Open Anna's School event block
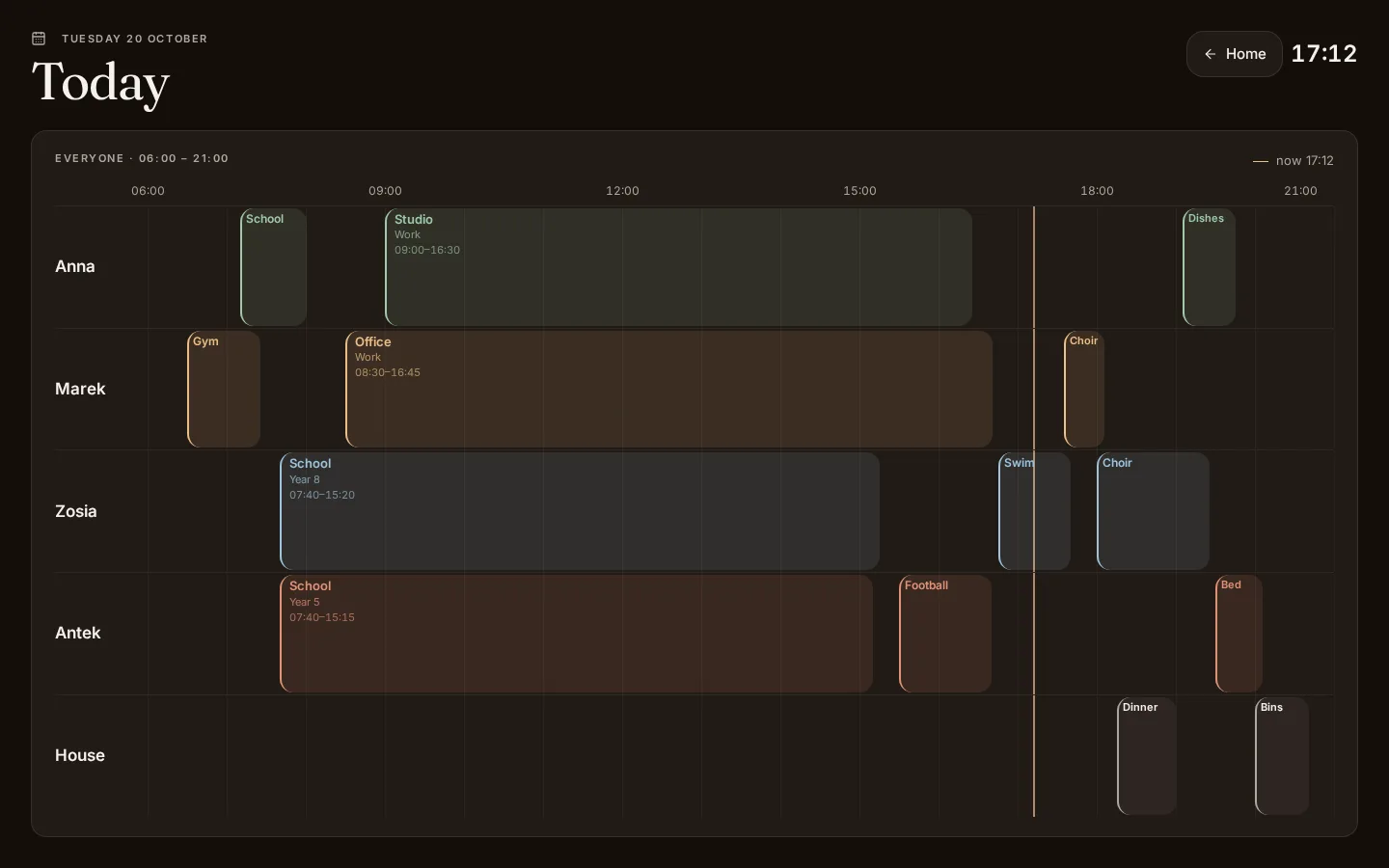 274,267
